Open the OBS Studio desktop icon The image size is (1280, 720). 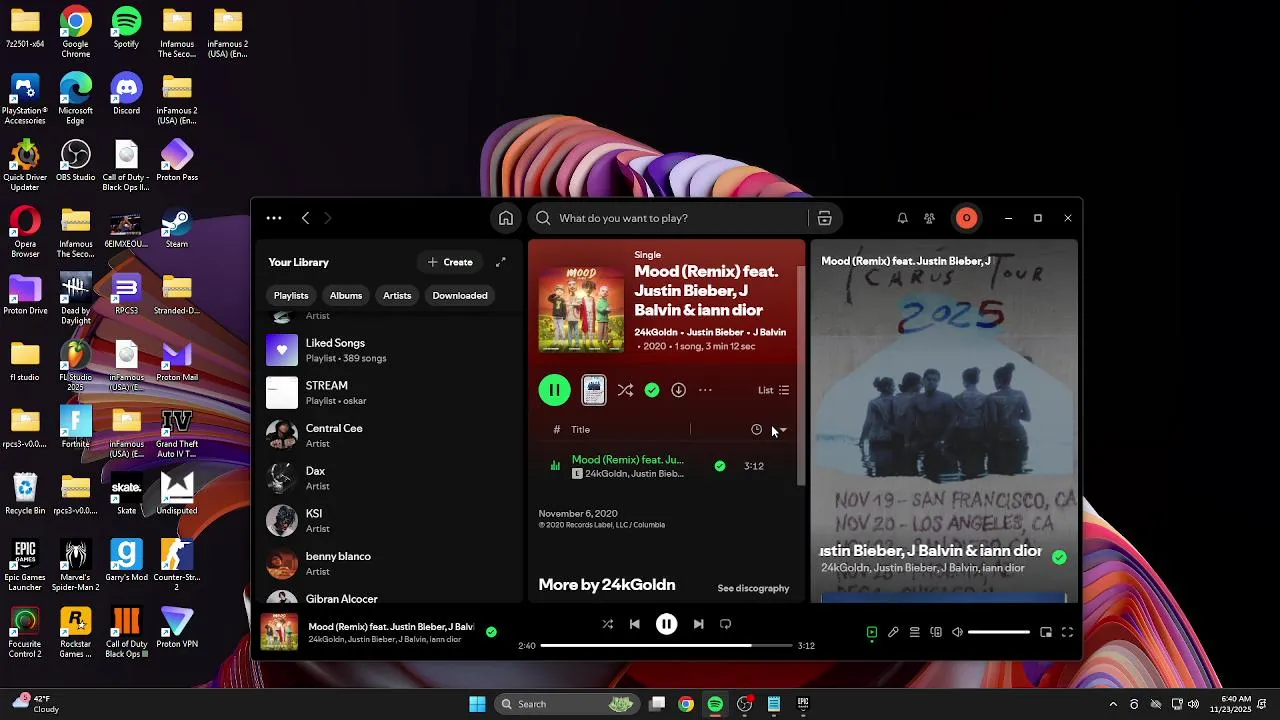[x=76, y=161]
